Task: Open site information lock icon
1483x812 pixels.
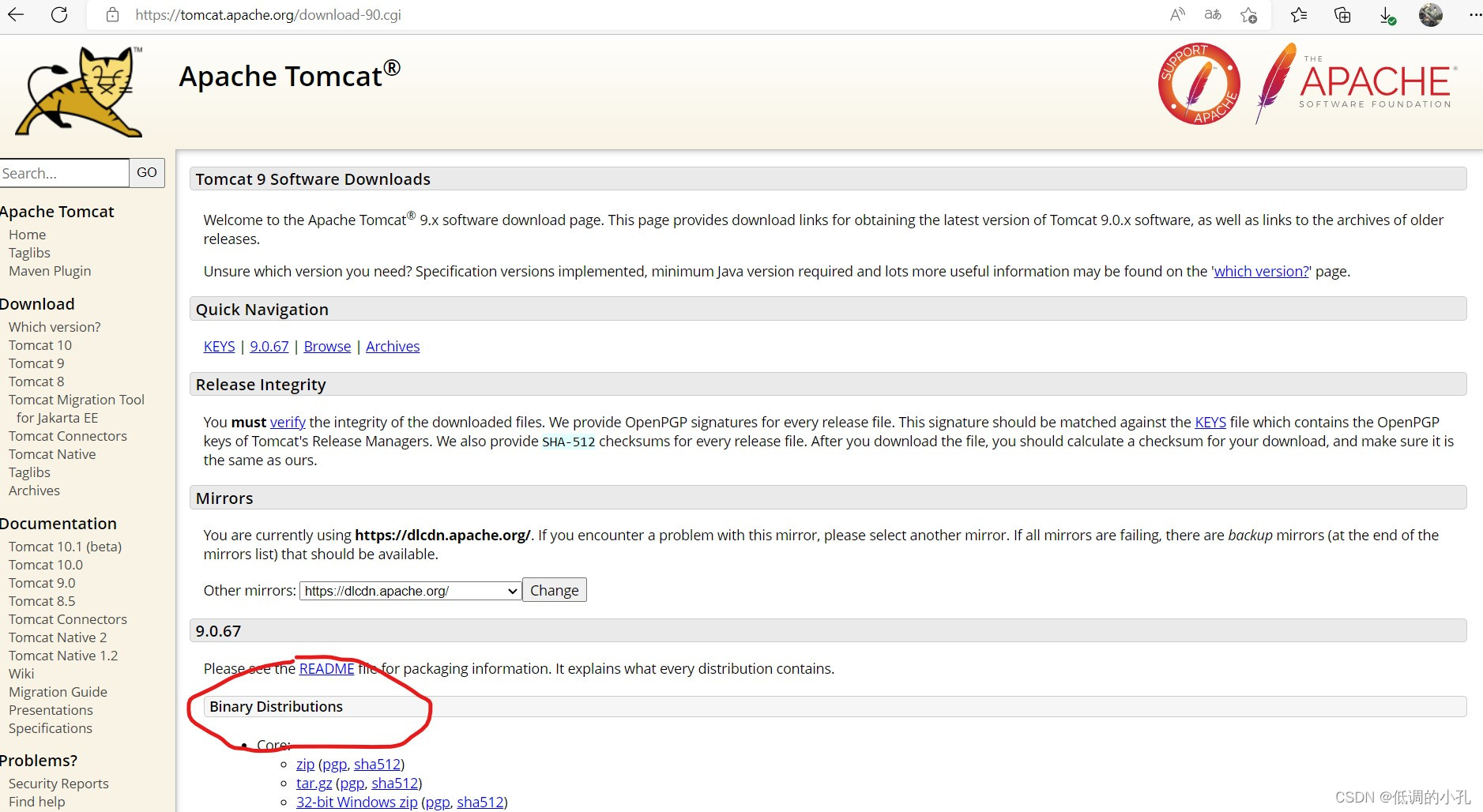Action: pos(112,14)
